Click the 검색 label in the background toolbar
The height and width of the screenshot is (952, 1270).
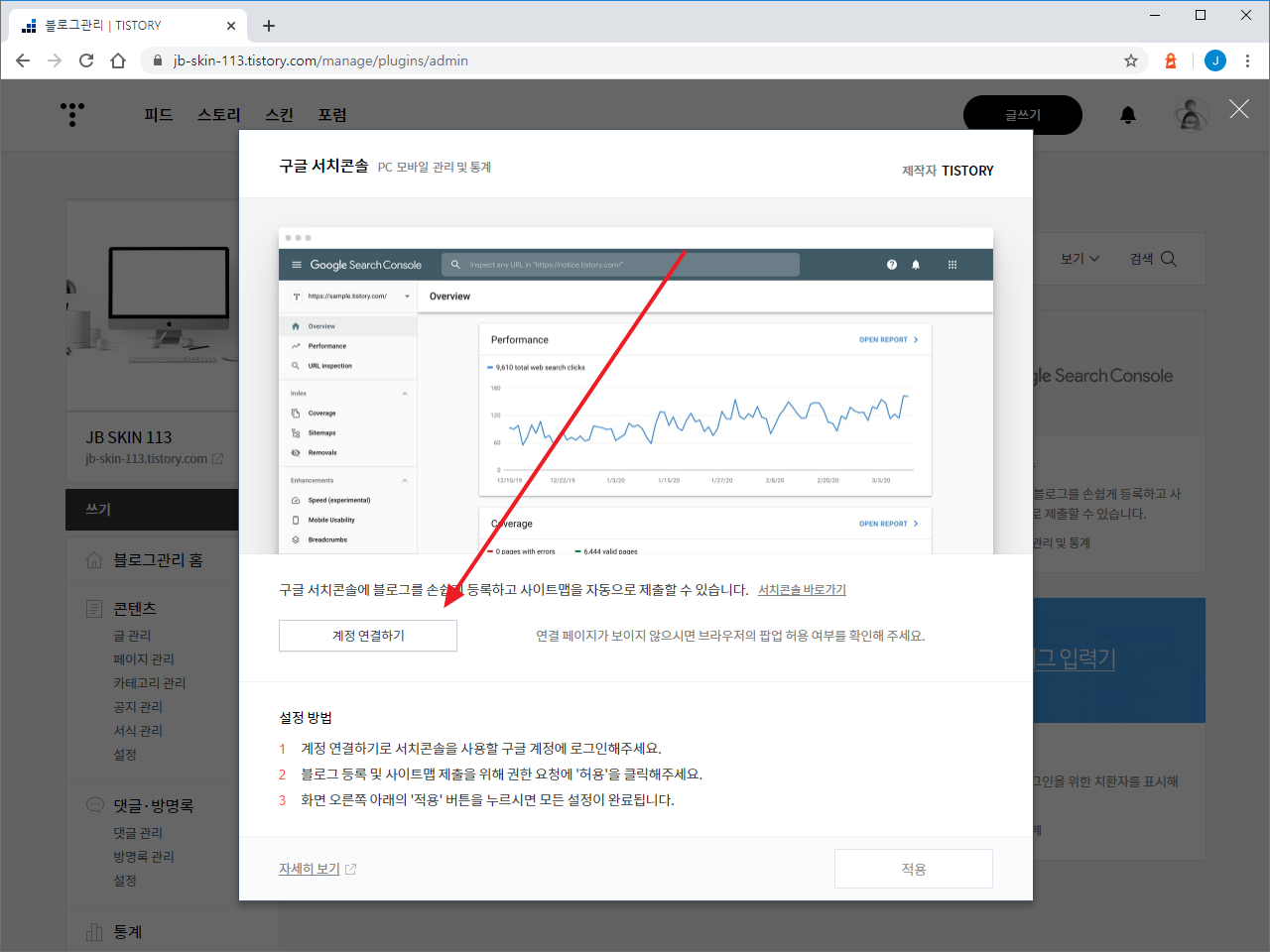click(x=1142, y=259)
